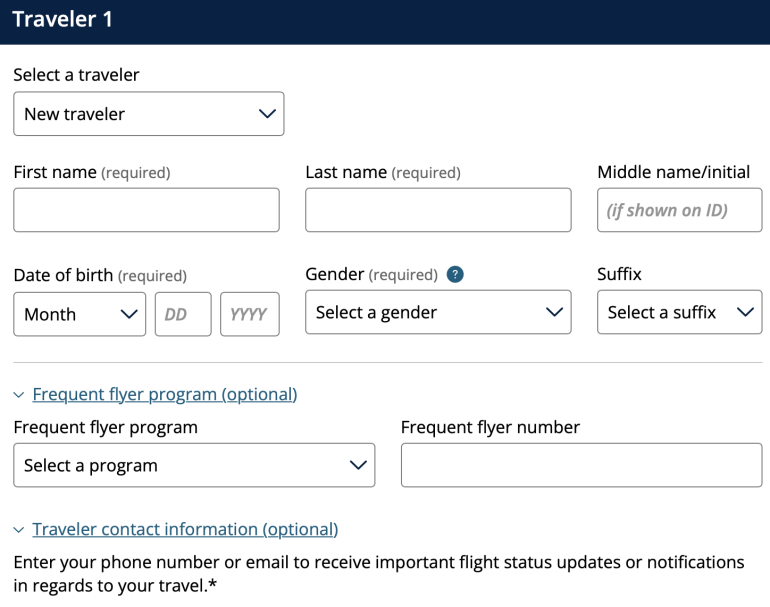Focus the Middle name/initial field
This screenshot has height=607, width=770.
(679, 210)
